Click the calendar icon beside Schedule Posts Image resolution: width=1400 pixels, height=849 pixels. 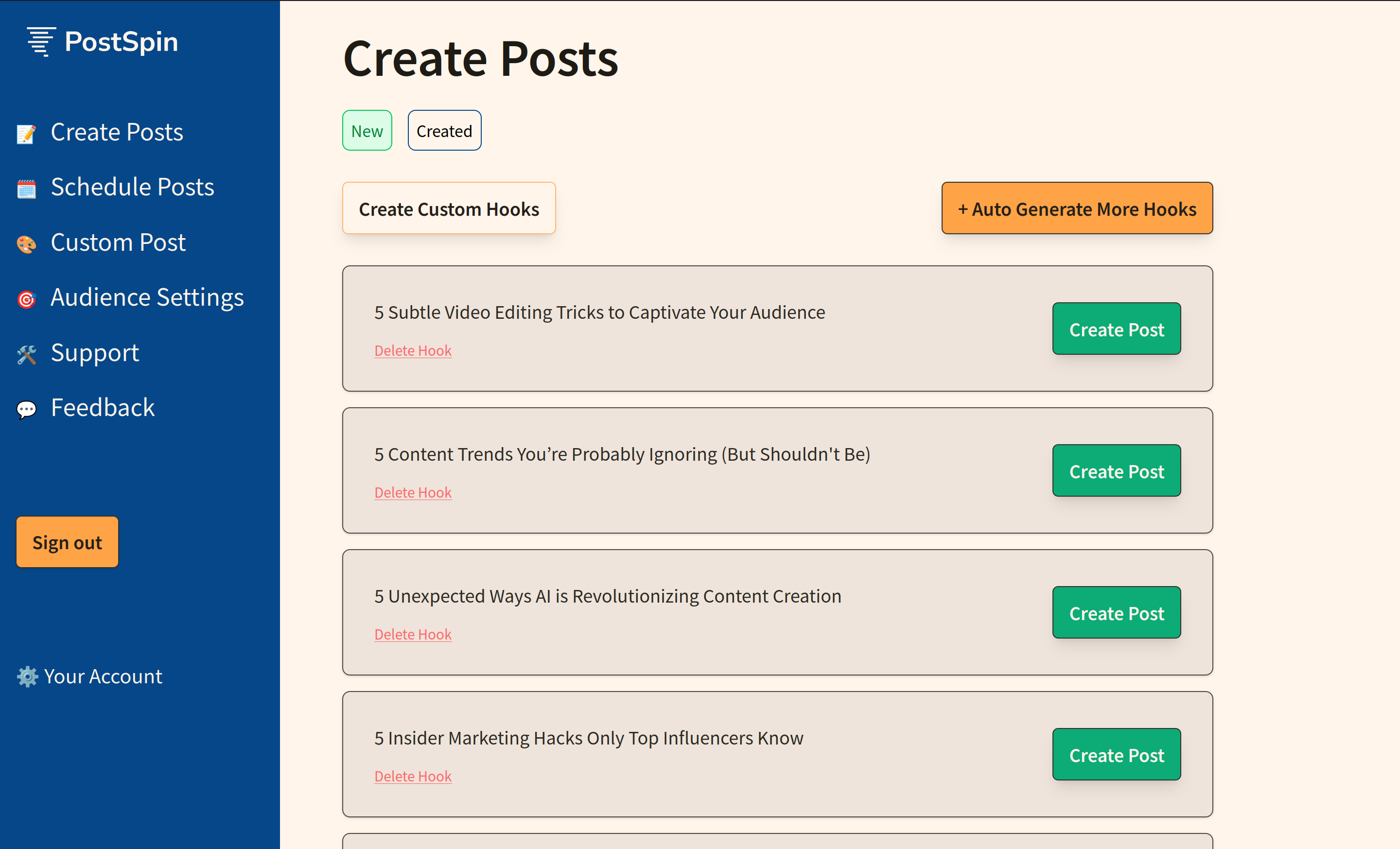click(26, 188)
